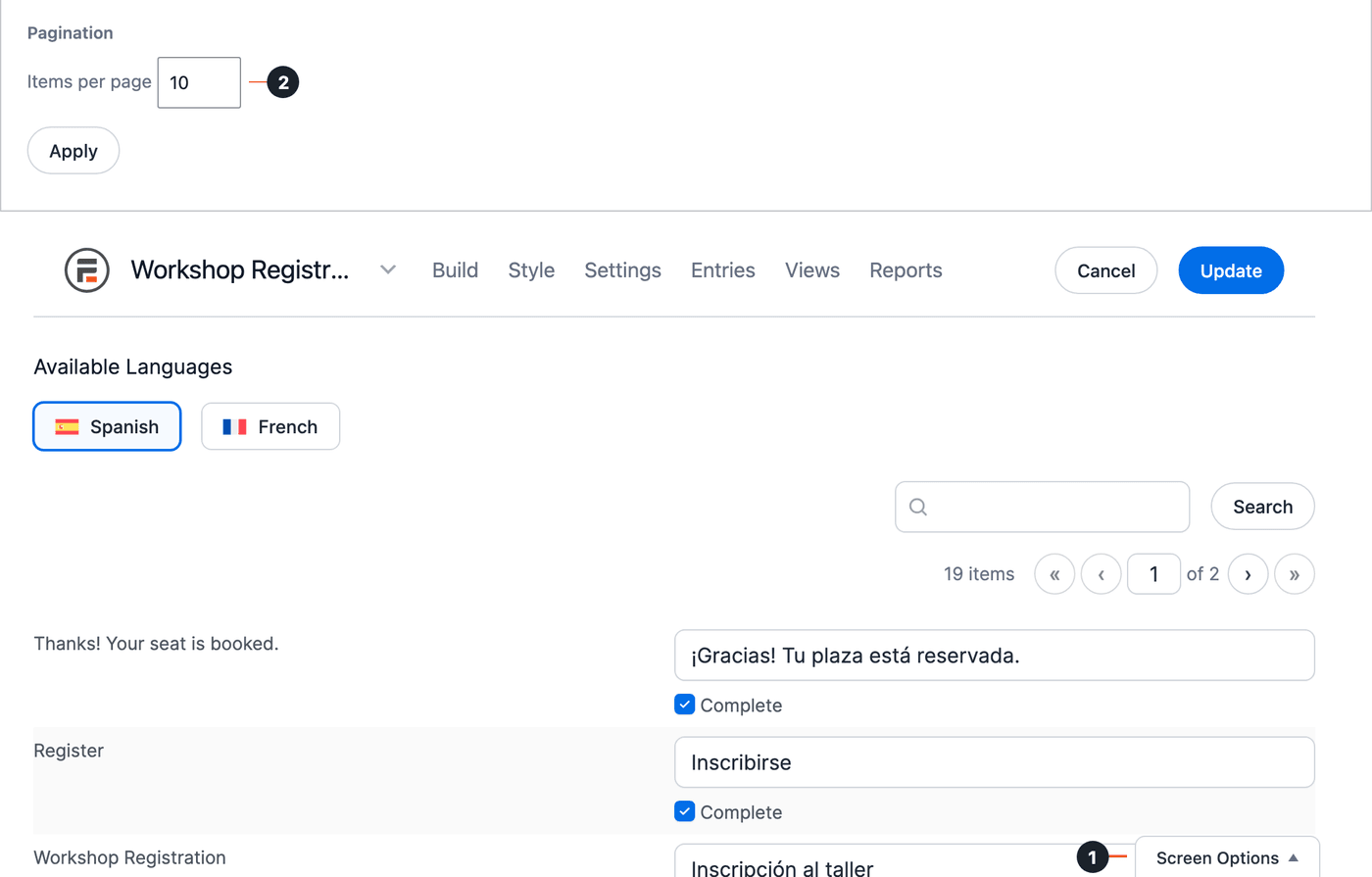Image resolution: width=1372 pixels, height=877 pixels.
Task: Uncheck Complete for the Thanks message translation
Action: pyautogui.click(x=685, y=705)
